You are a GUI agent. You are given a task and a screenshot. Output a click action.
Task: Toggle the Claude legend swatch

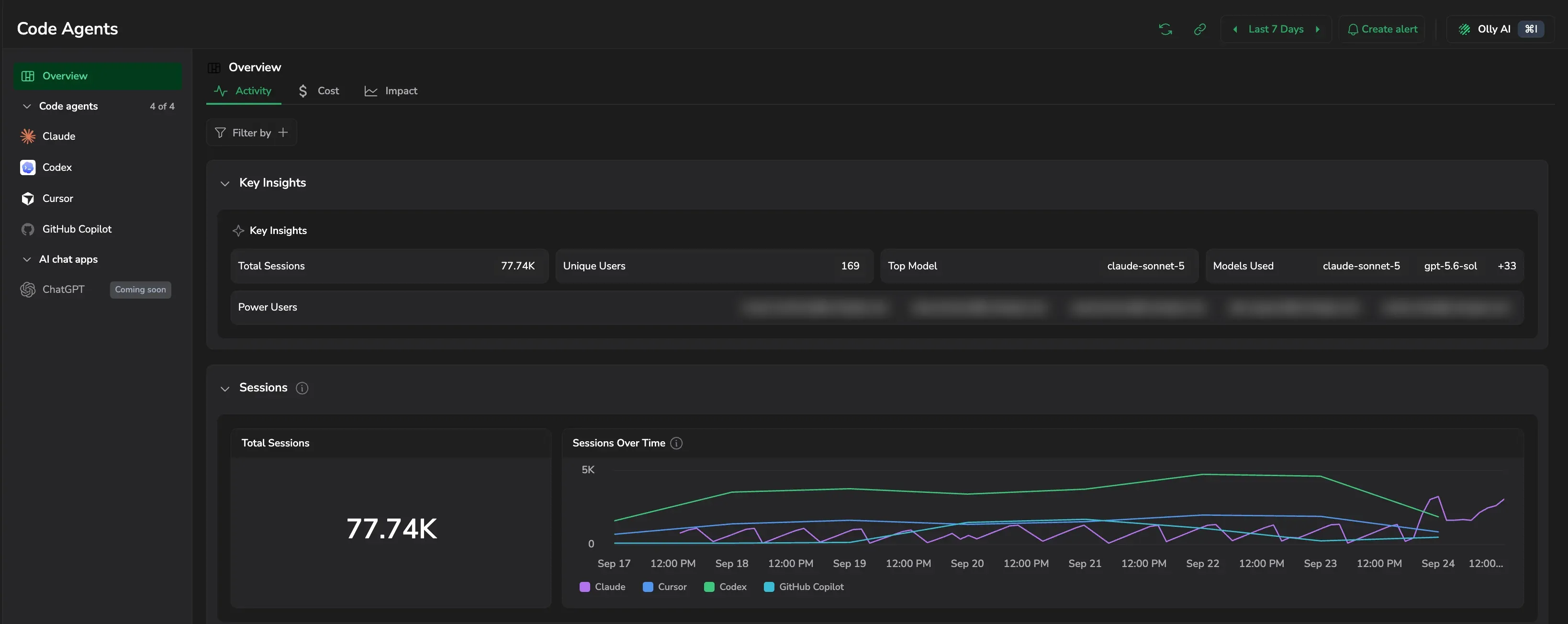coord(584,587)
